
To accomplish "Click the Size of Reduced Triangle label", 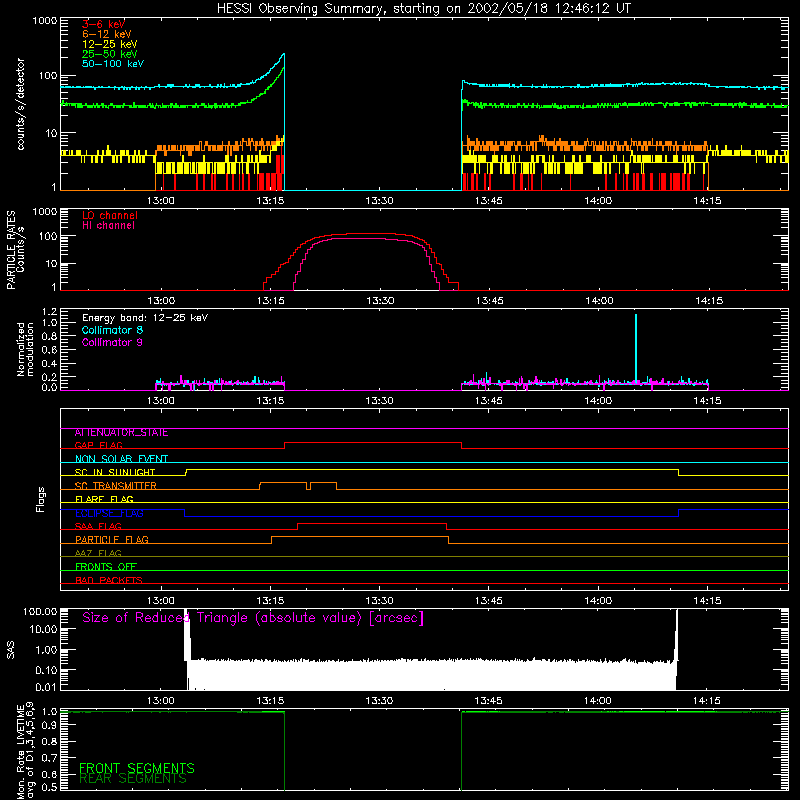I will click(253, 618).
